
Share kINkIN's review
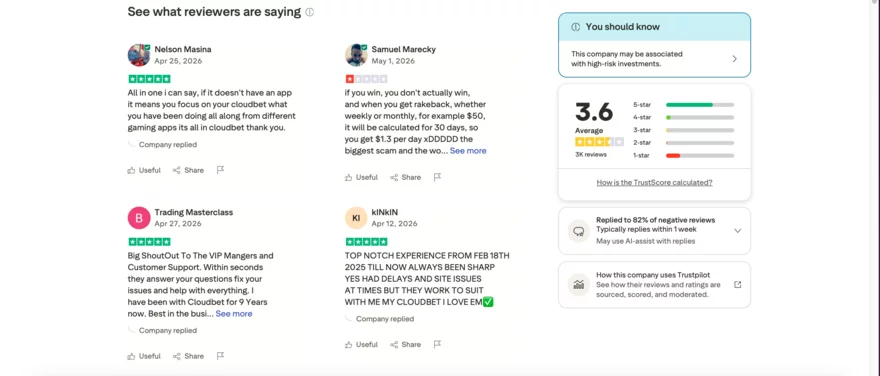pyautogui.click(x=405, y=345)
